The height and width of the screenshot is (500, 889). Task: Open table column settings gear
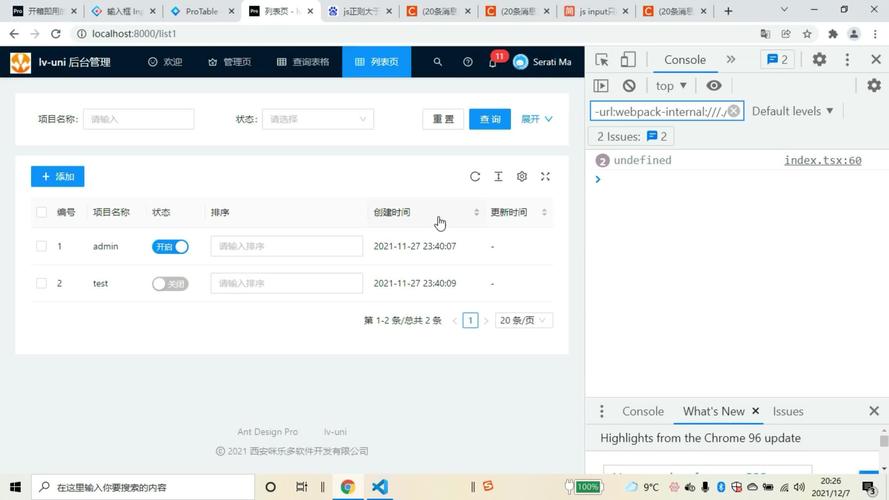[x=522, y=176]
